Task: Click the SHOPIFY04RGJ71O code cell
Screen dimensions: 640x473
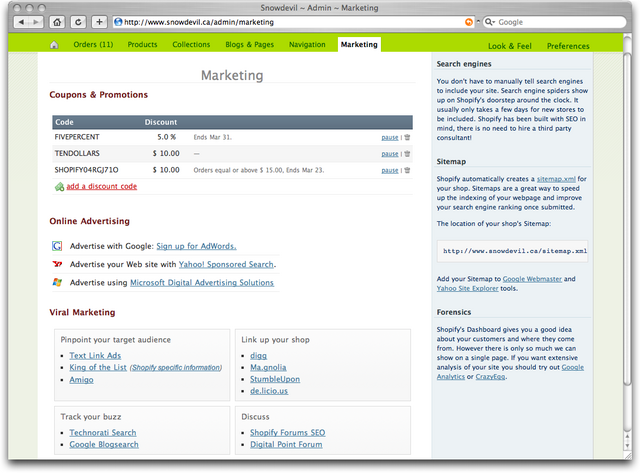Action: (87, 170)
